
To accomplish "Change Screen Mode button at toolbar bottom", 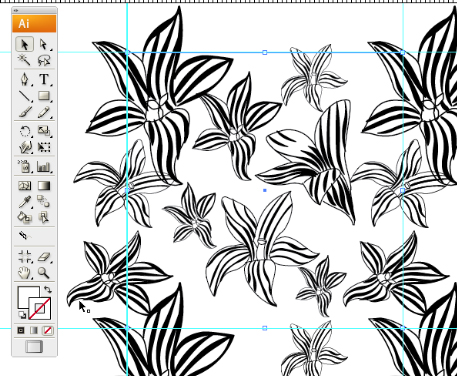I will point(34,346).
